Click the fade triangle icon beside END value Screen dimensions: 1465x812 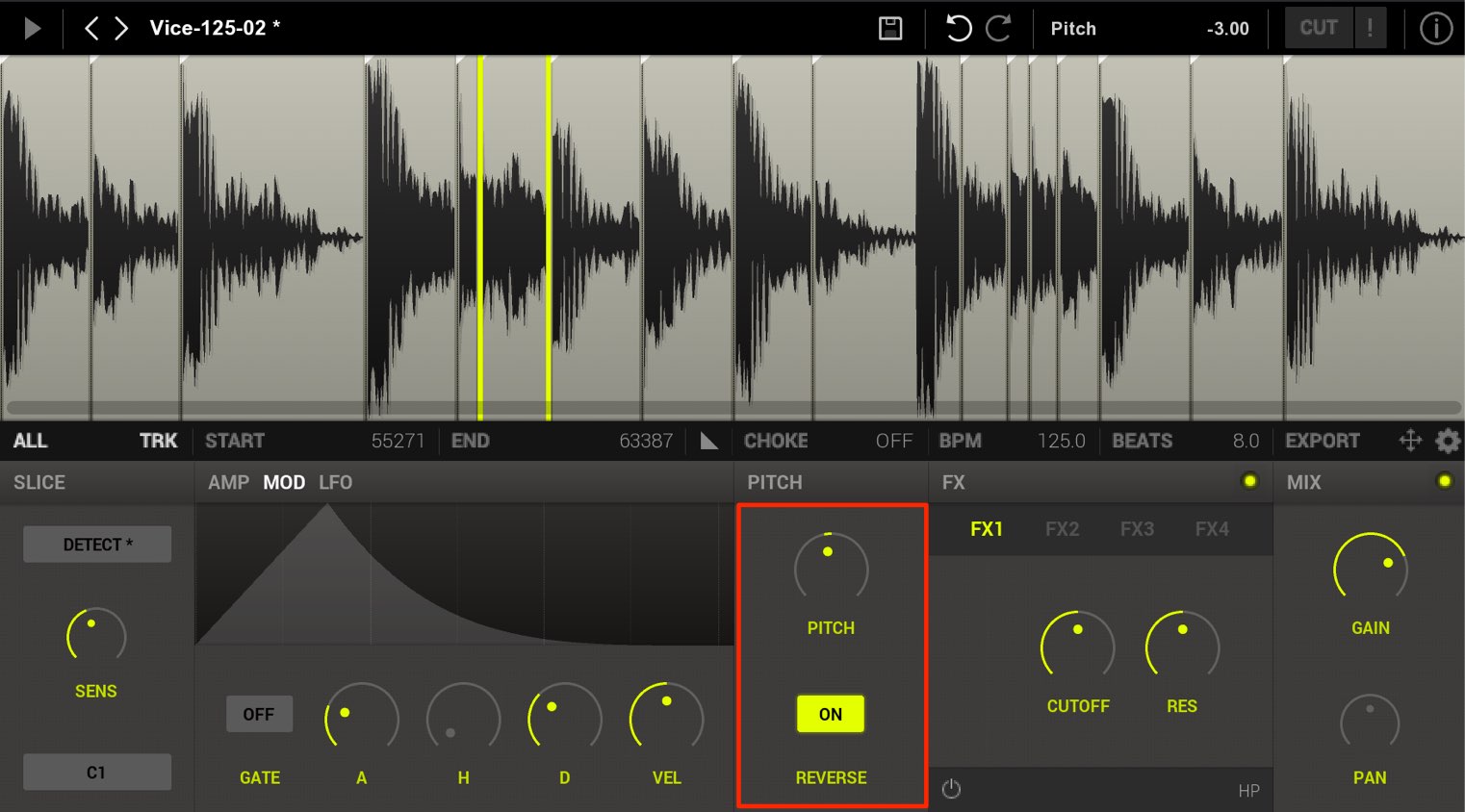(709, 441)
